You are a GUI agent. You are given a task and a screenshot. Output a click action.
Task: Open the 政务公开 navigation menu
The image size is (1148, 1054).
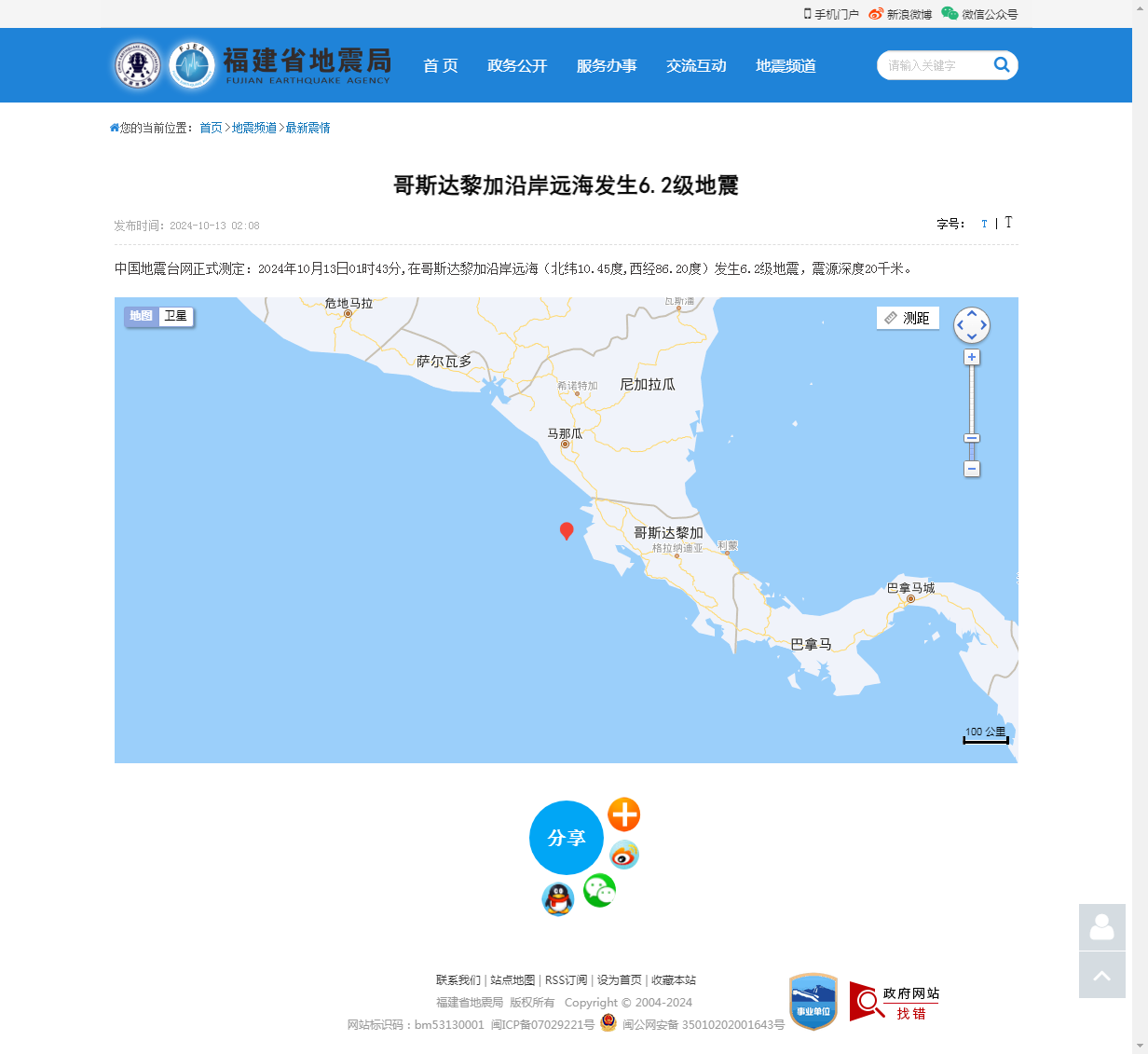click(517, 65)
